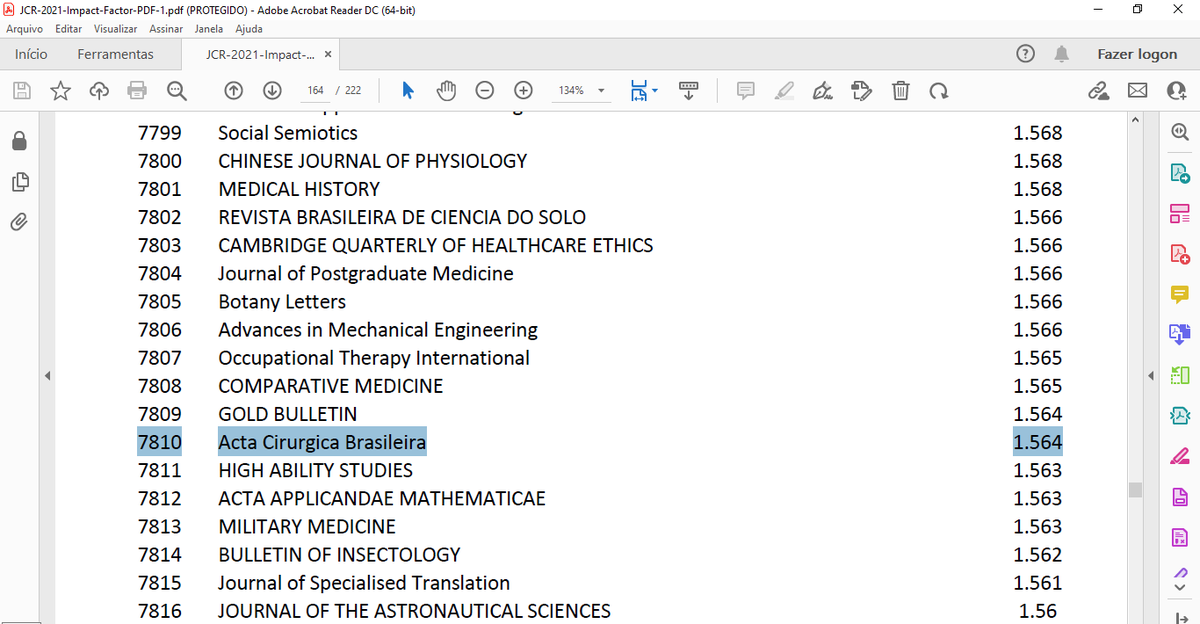Open the find text search tool
Screen dimensions: 1200x624
(x=176, y=91)
